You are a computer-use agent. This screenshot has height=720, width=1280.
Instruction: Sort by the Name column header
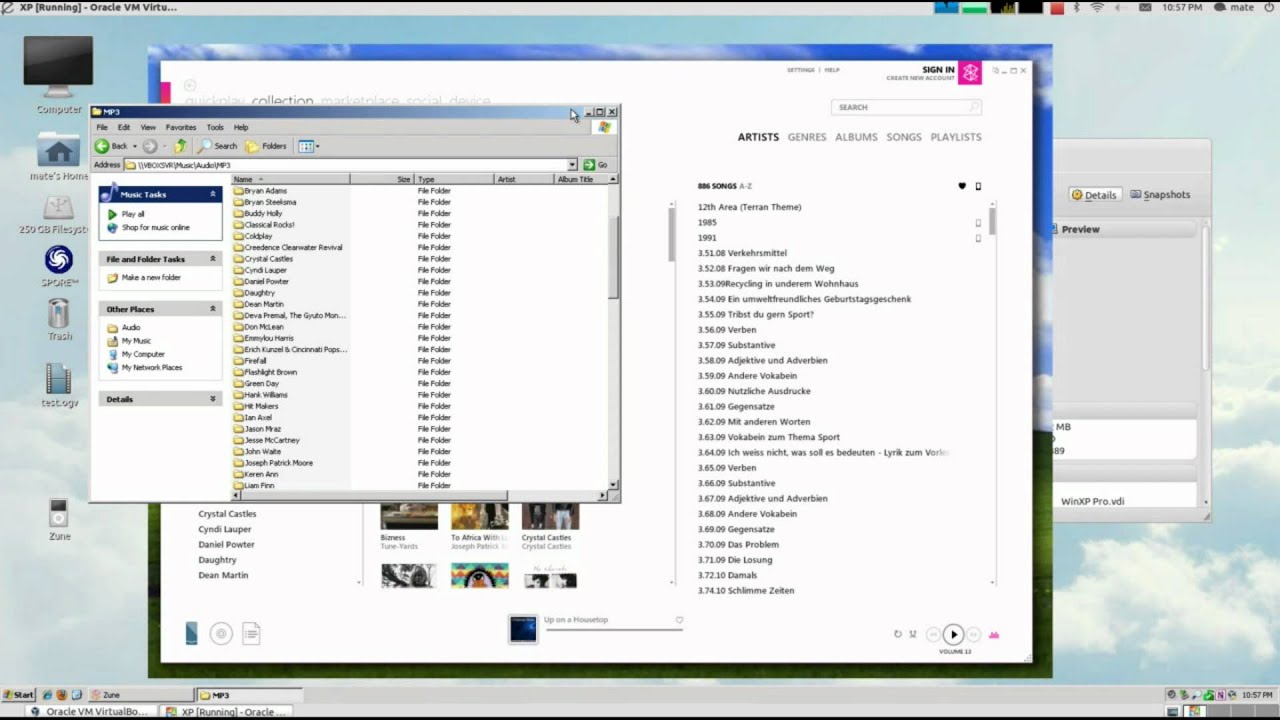(291, 179)
